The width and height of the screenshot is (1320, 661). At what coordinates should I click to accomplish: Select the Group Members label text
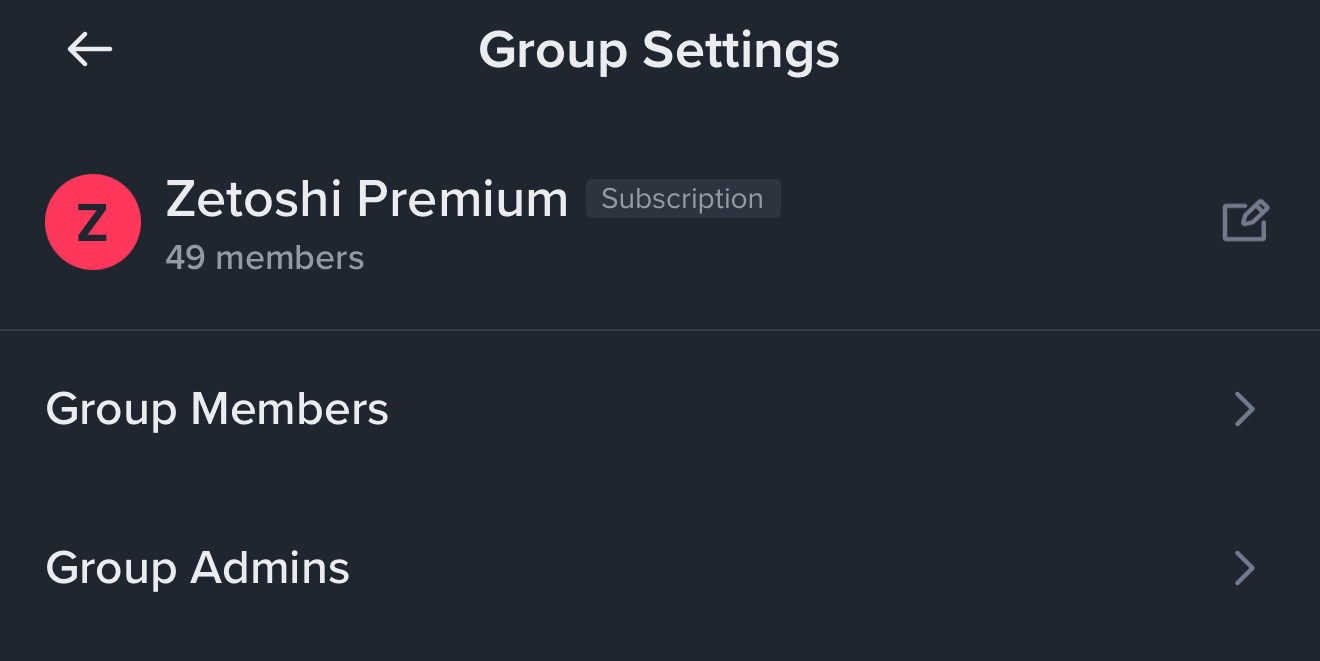point(217,409)
